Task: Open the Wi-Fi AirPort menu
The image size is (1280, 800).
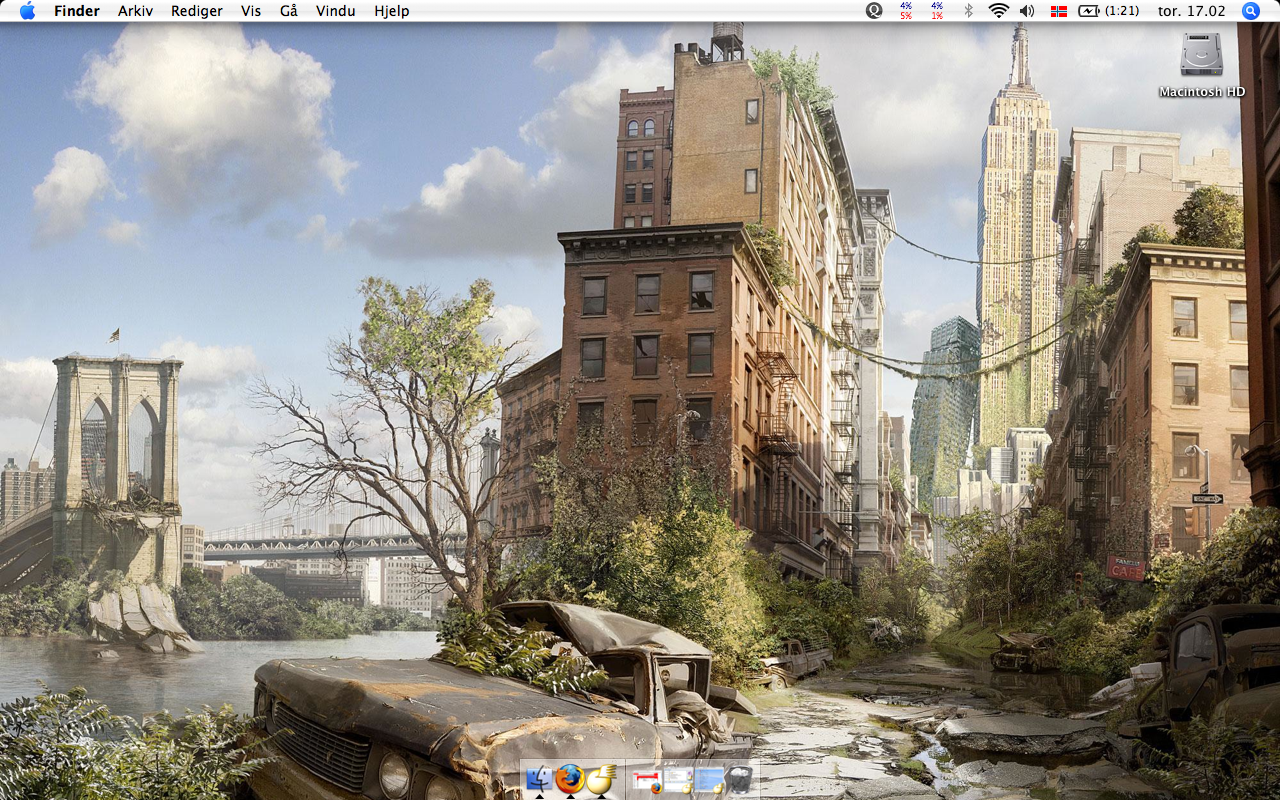Action: (998, 11)
